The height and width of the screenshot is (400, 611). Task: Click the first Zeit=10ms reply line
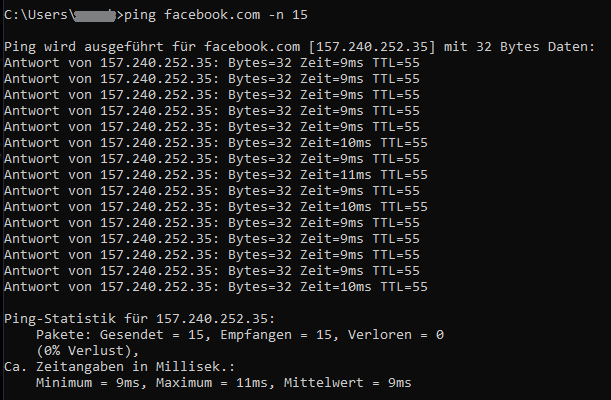click(x=216, y=143)
